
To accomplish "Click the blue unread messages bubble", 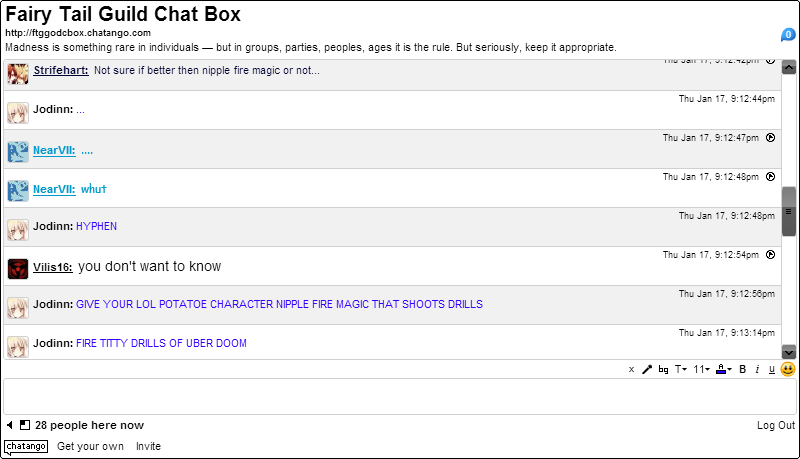I will pyautogui.click(x=788, y=35).
